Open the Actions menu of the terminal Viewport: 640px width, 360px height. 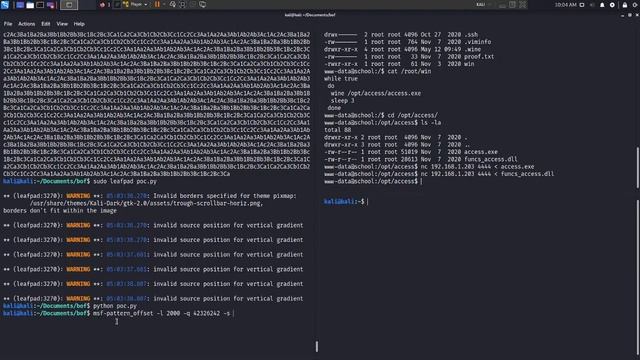pyautogui.click(x=27, y=24)
